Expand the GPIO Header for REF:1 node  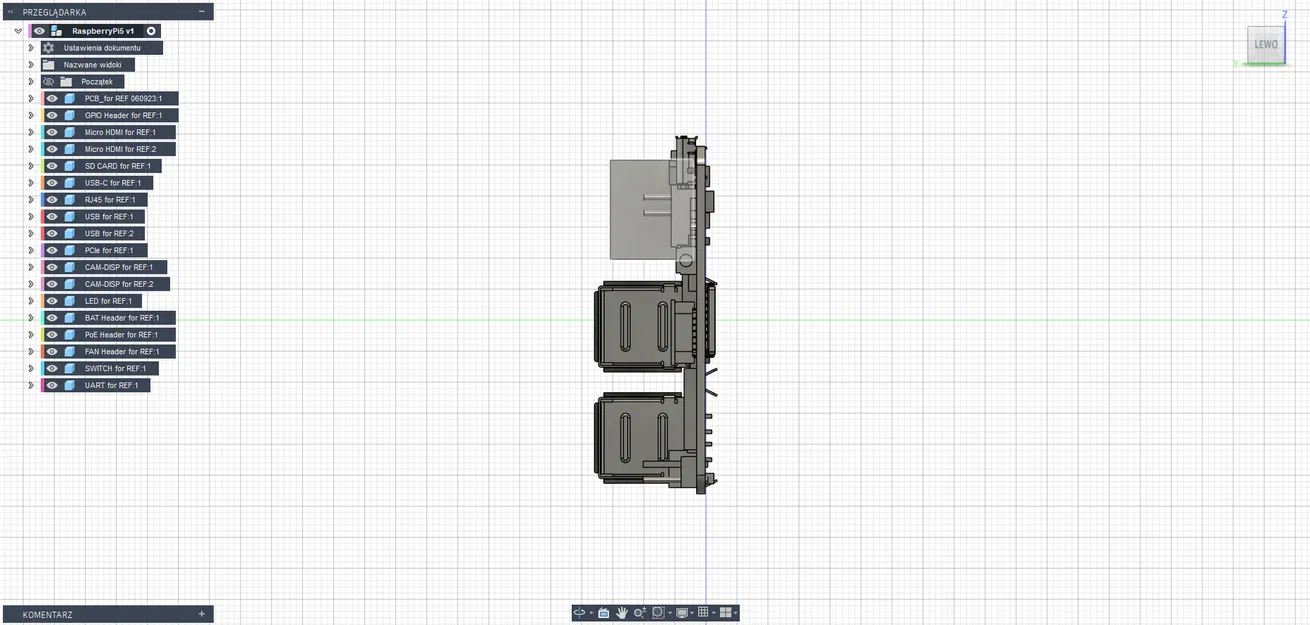[29, 115]
